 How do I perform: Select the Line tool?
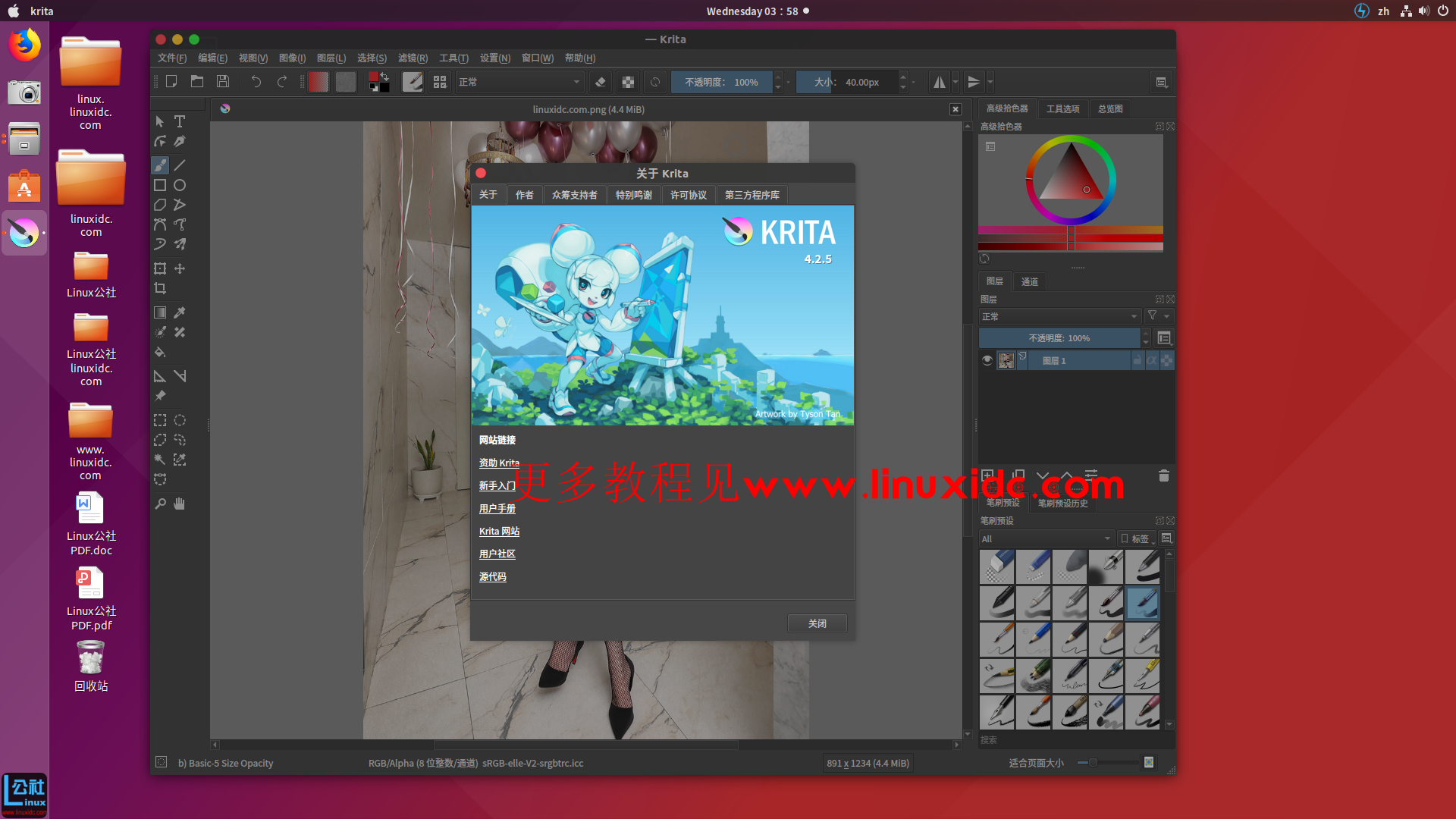point(180,165)
